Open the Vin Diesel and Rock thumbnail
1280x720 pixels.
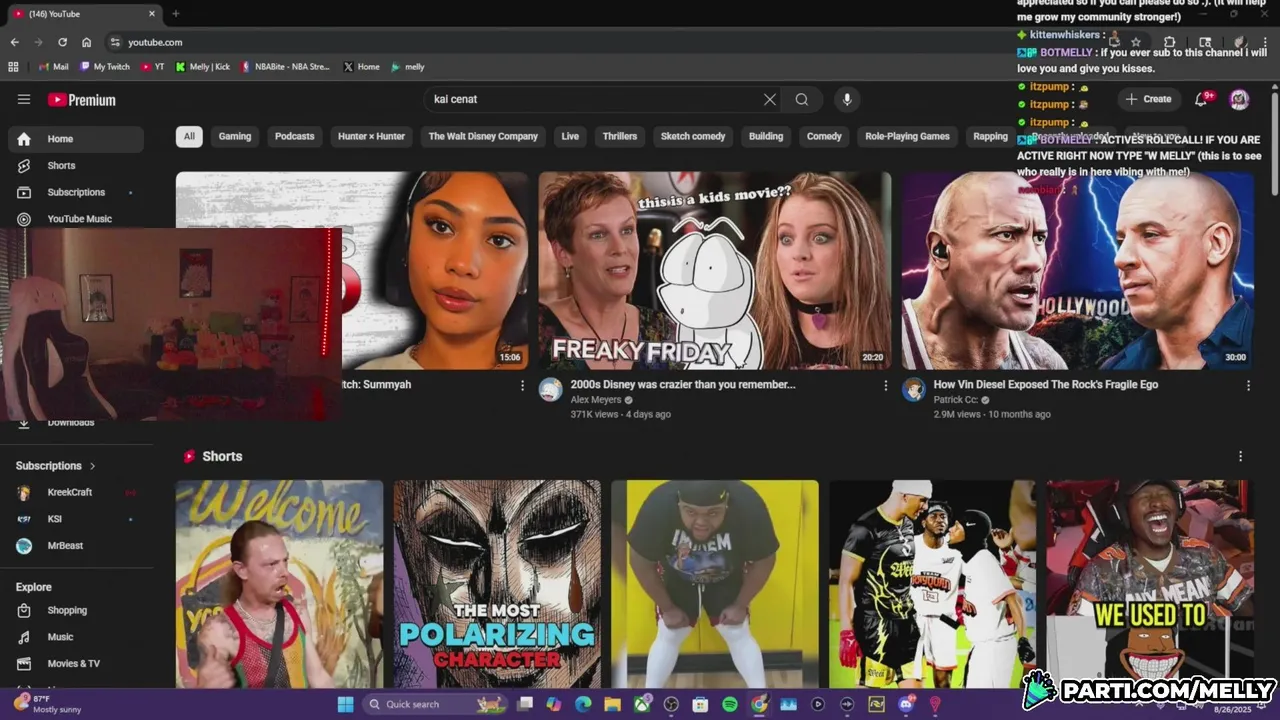(x=1078, y=271)
